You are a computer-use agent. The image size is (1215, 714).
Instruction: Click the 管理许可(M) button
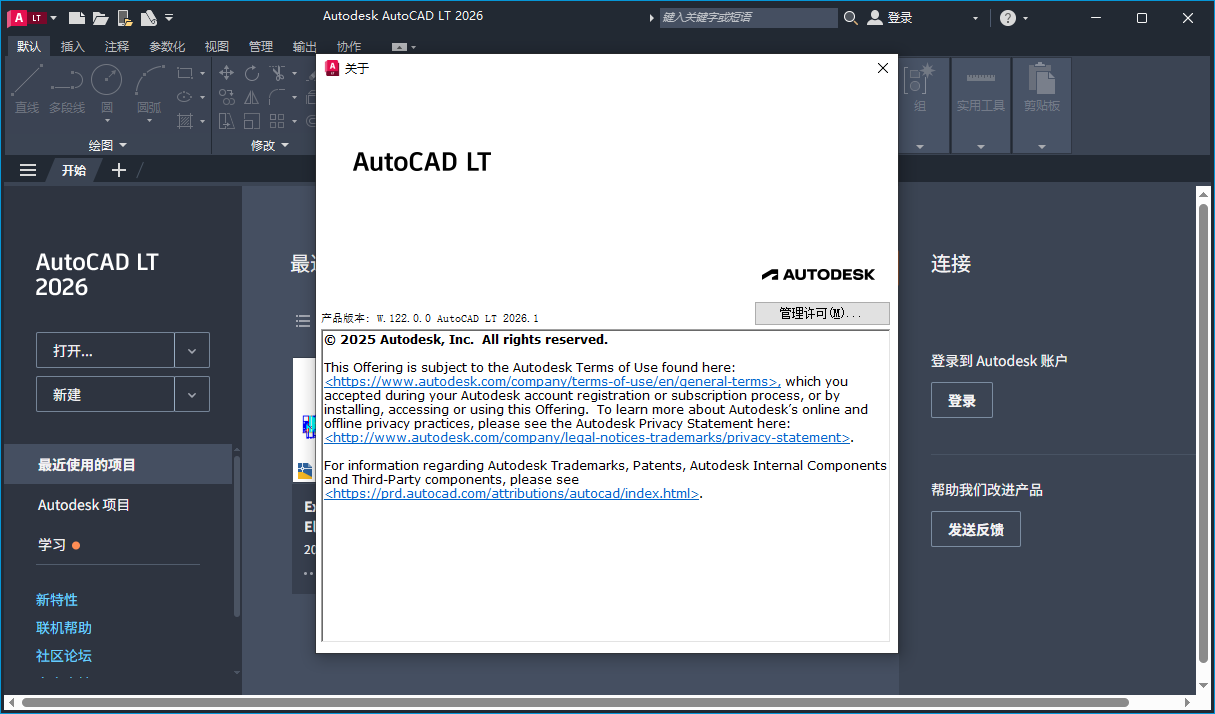(x=821, y=313)
